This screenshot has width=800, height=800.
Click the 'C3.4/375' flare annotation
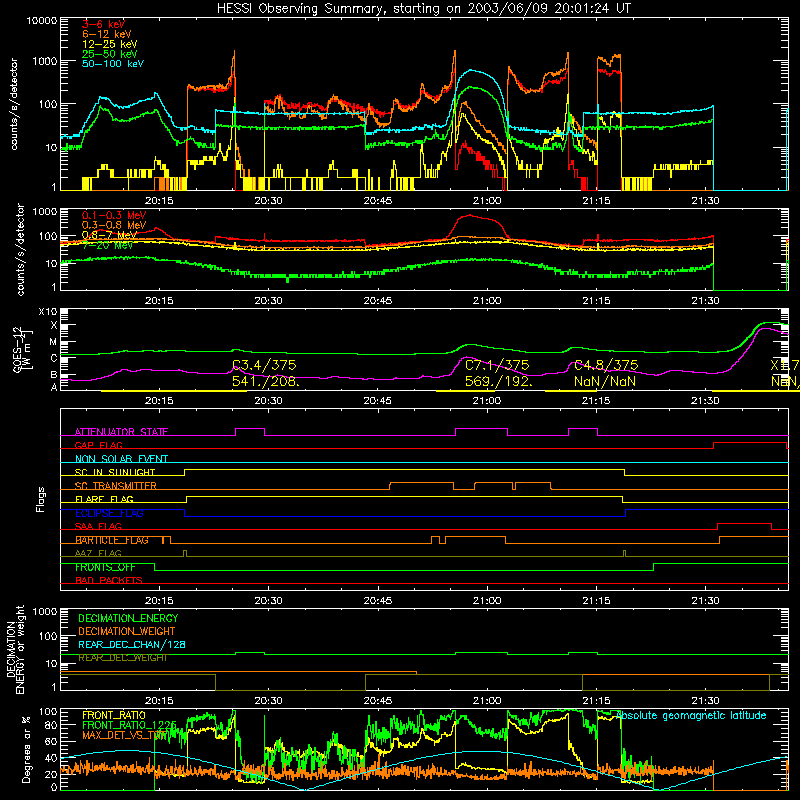pyautogui.click(x=264, y=365)
